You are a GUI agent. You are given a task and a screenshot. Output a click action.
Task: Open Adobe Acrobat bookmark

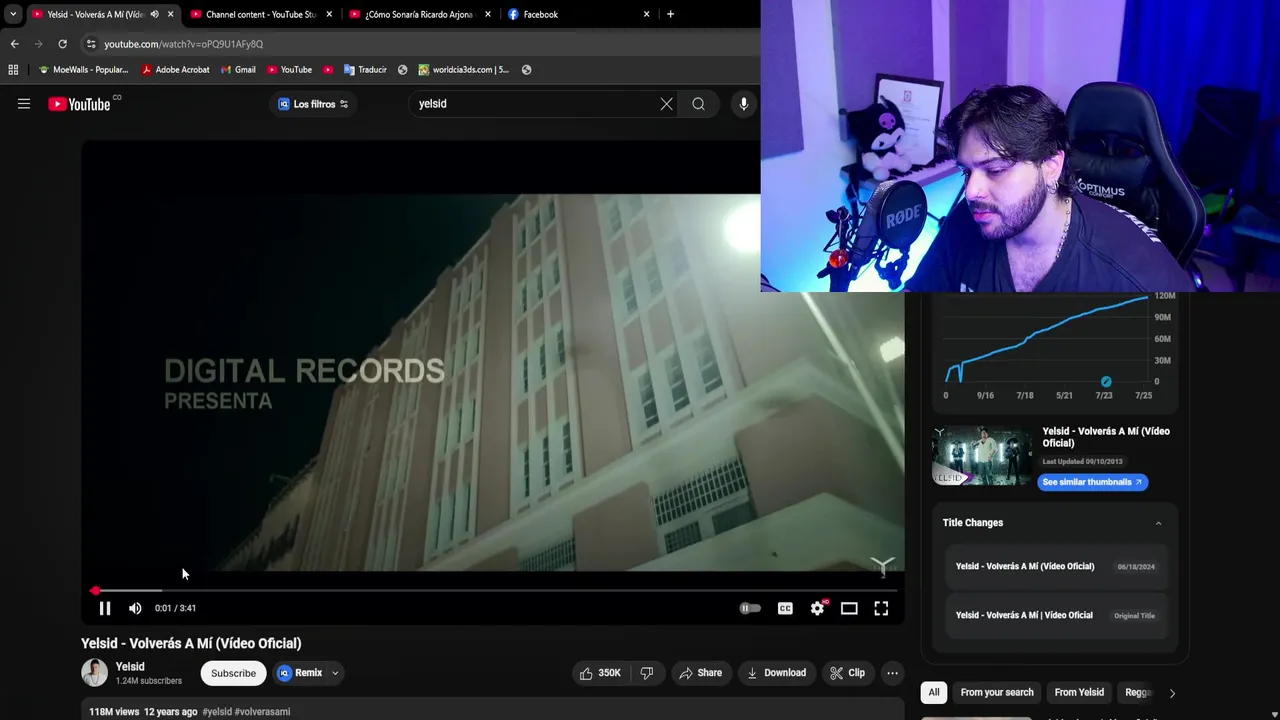point(175,70)
